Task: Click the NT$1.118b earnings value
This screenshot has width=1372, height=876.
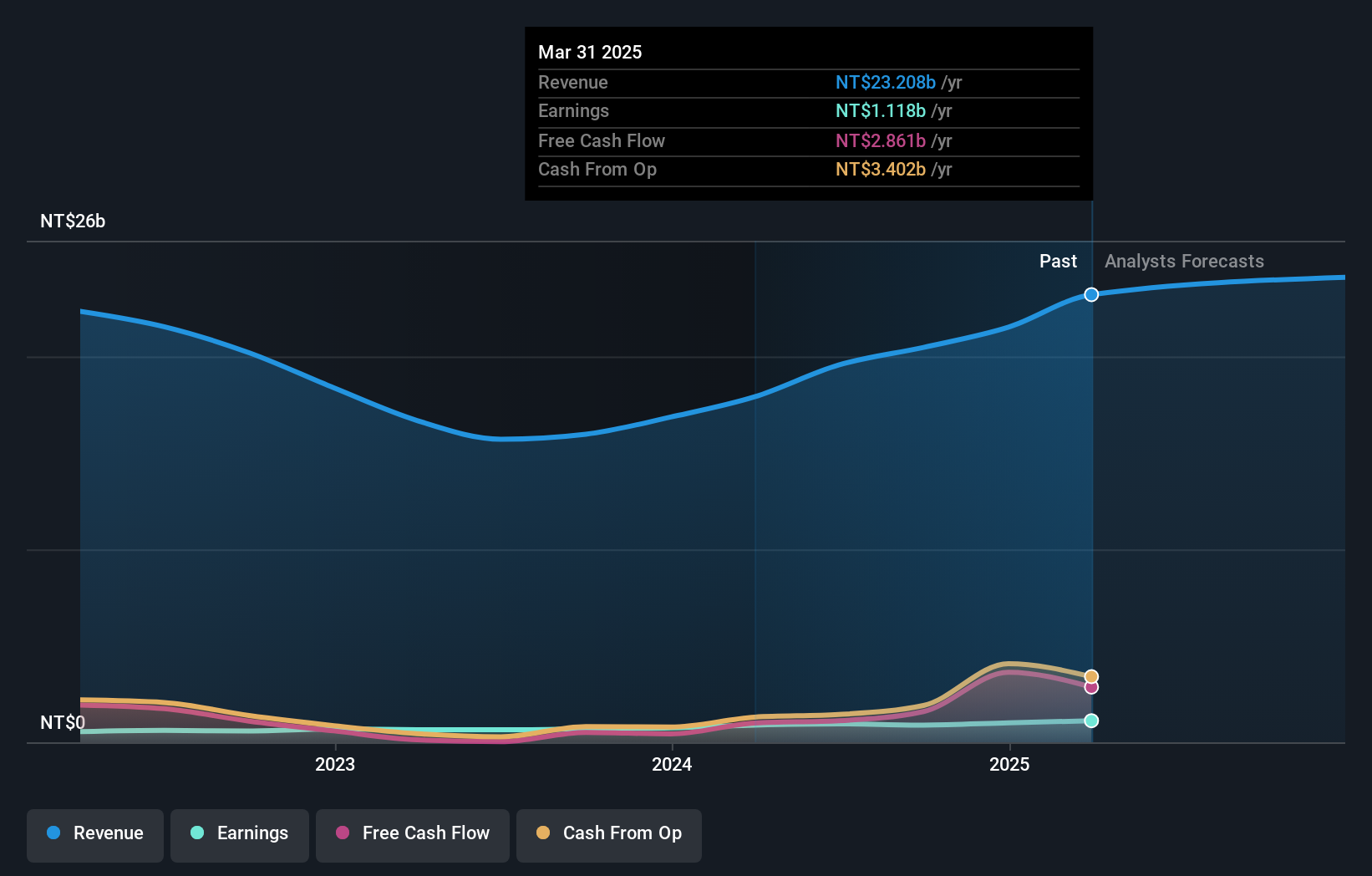Action: [881, 110]
